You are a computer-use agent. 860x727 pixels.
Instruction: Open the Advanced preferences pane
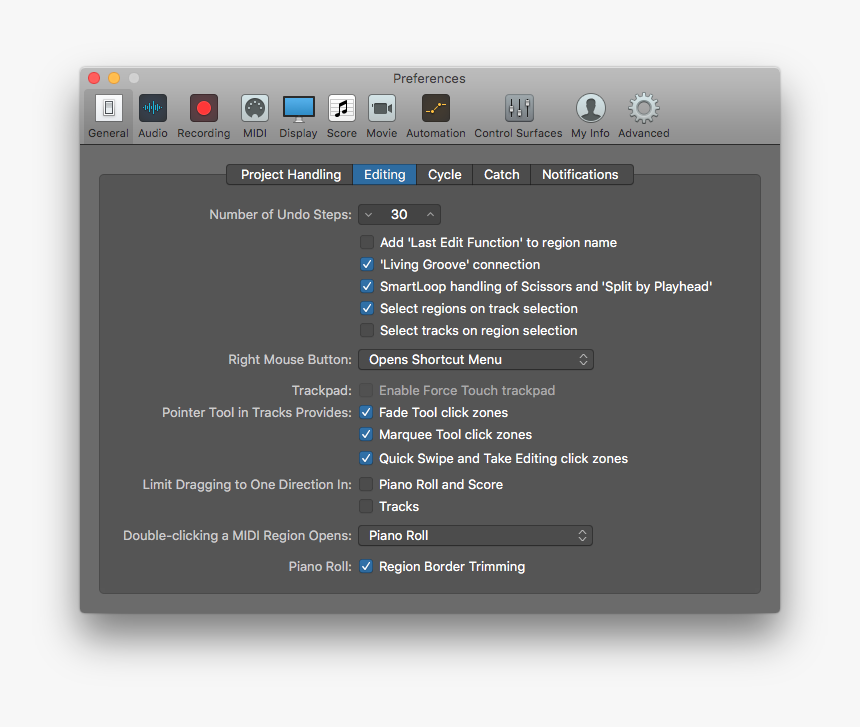[643, 110]
